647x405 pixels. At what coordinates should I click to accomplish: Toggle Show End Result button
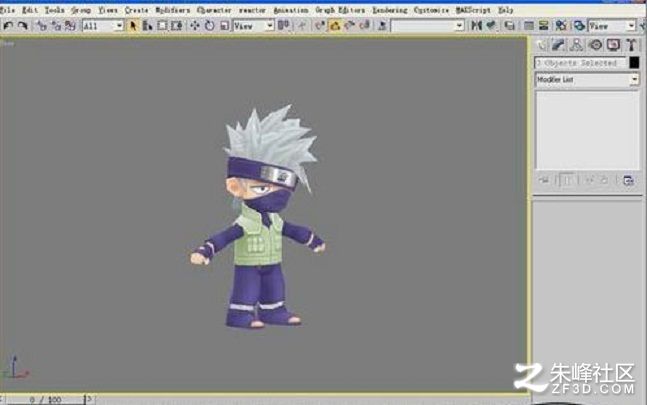point(567,180)
